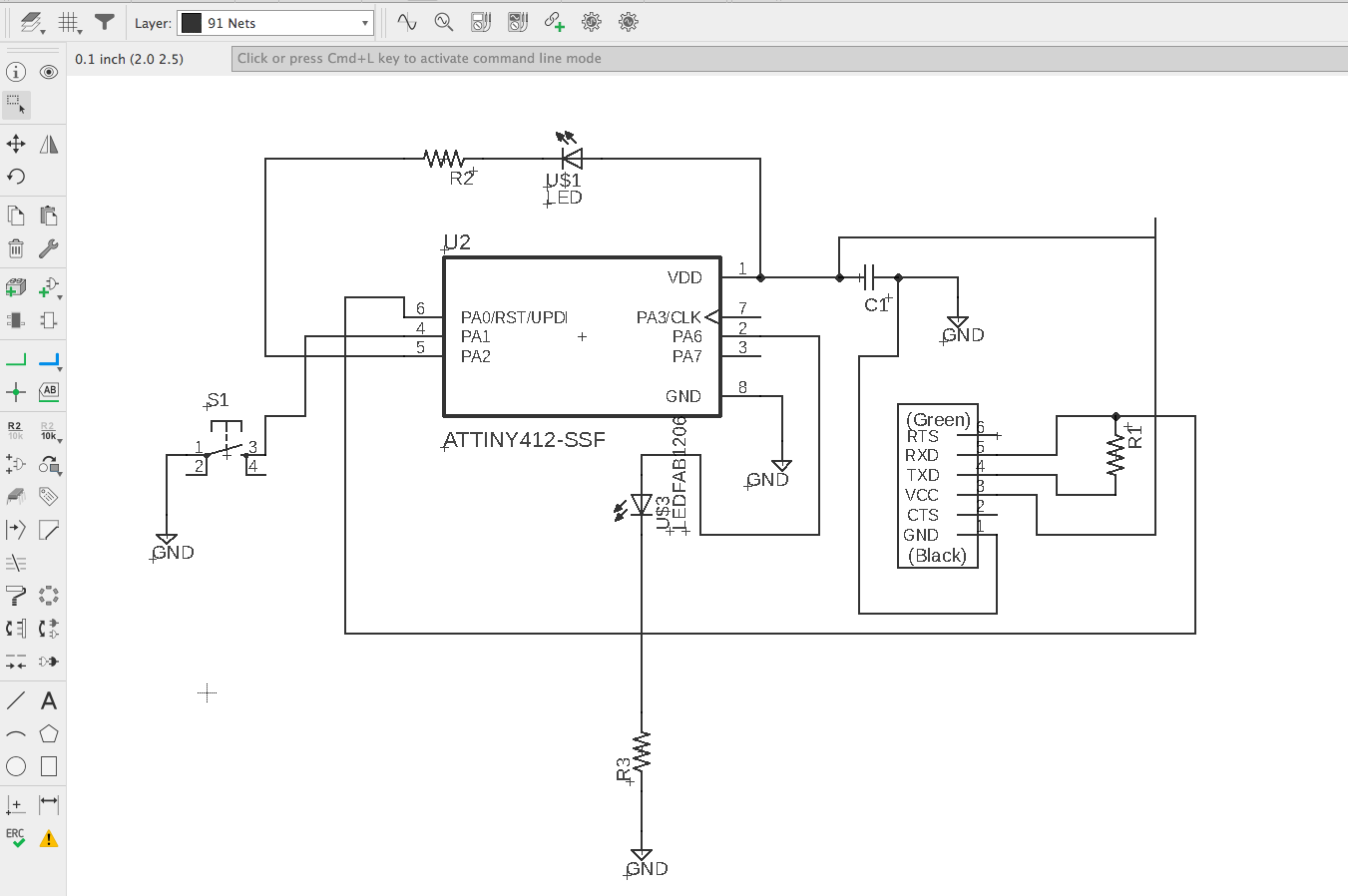This screenshot has height=896, width=1348.
Task: Select the Text A tool
Action: pyautogui.click(x=49, y=700)
